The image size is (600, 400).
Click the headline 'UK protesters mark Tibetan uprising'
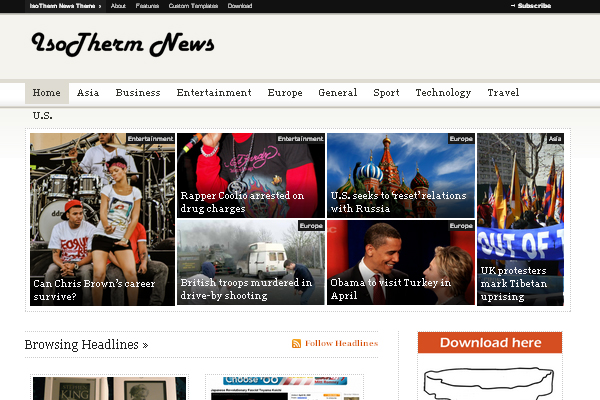pos(514,284)
